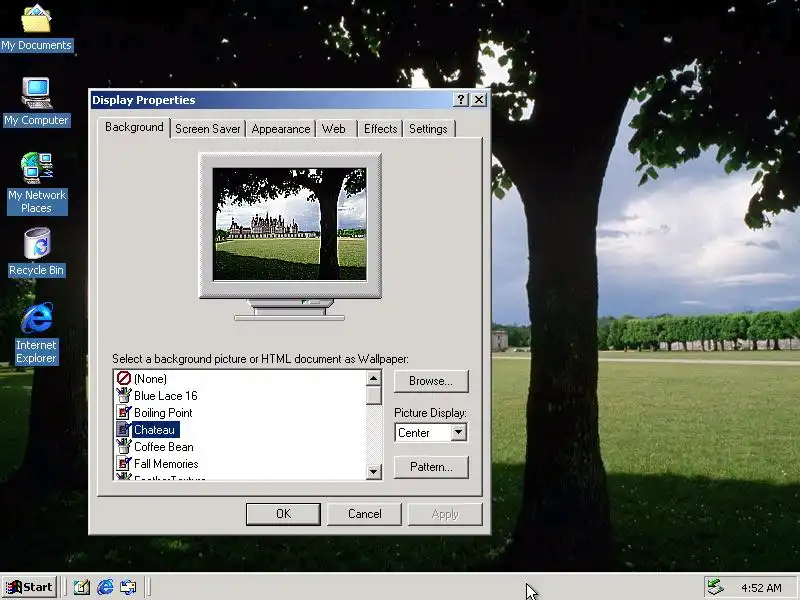The height and width of the screenshot is (600, 800).
Task: Switch to the Background tab
Action: [134, 127]
